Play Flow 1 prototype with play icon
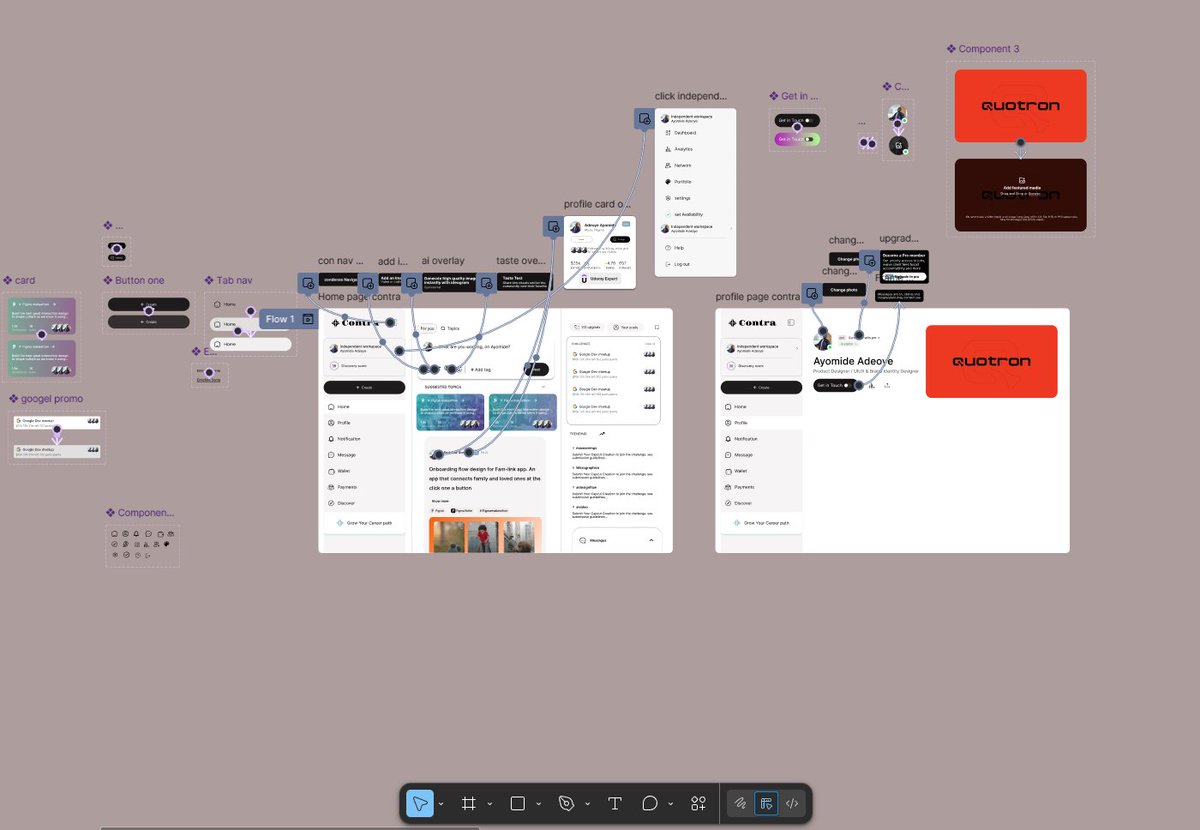 coord(308,320)
